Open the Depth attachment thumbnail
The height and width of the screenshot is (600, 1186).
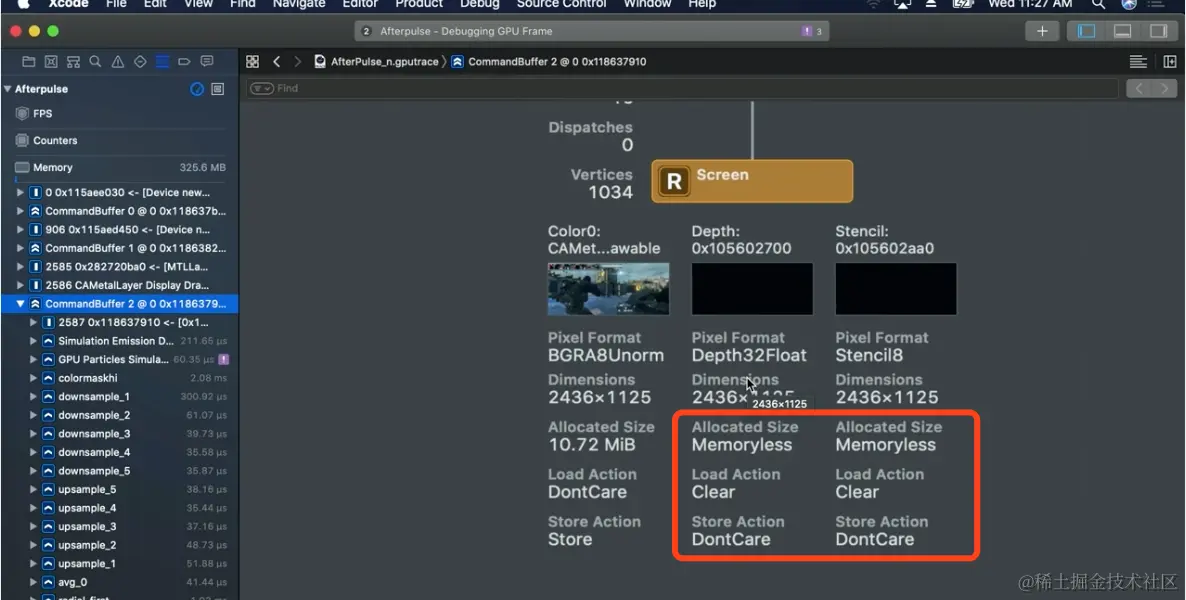tap(752, 289)
